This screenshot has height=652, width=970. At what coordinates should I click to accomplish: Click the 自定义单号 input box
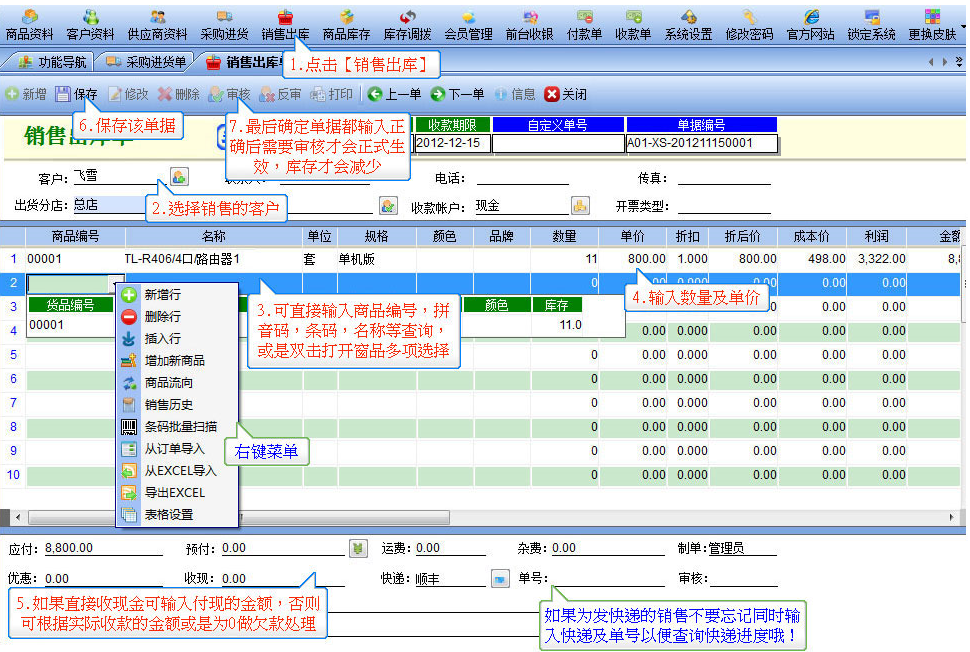click(559, 143)
